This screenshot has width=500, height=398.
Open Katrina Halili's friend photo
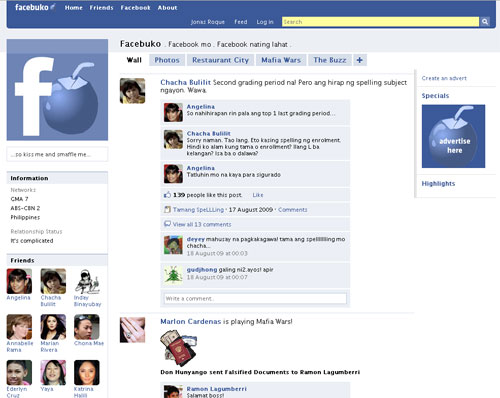[87, 372]
